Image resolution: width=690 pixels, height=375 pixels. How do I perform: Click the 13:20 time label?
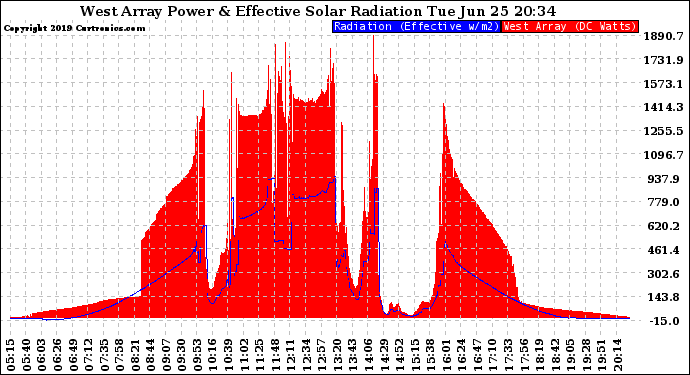click(x=338, y=355)
